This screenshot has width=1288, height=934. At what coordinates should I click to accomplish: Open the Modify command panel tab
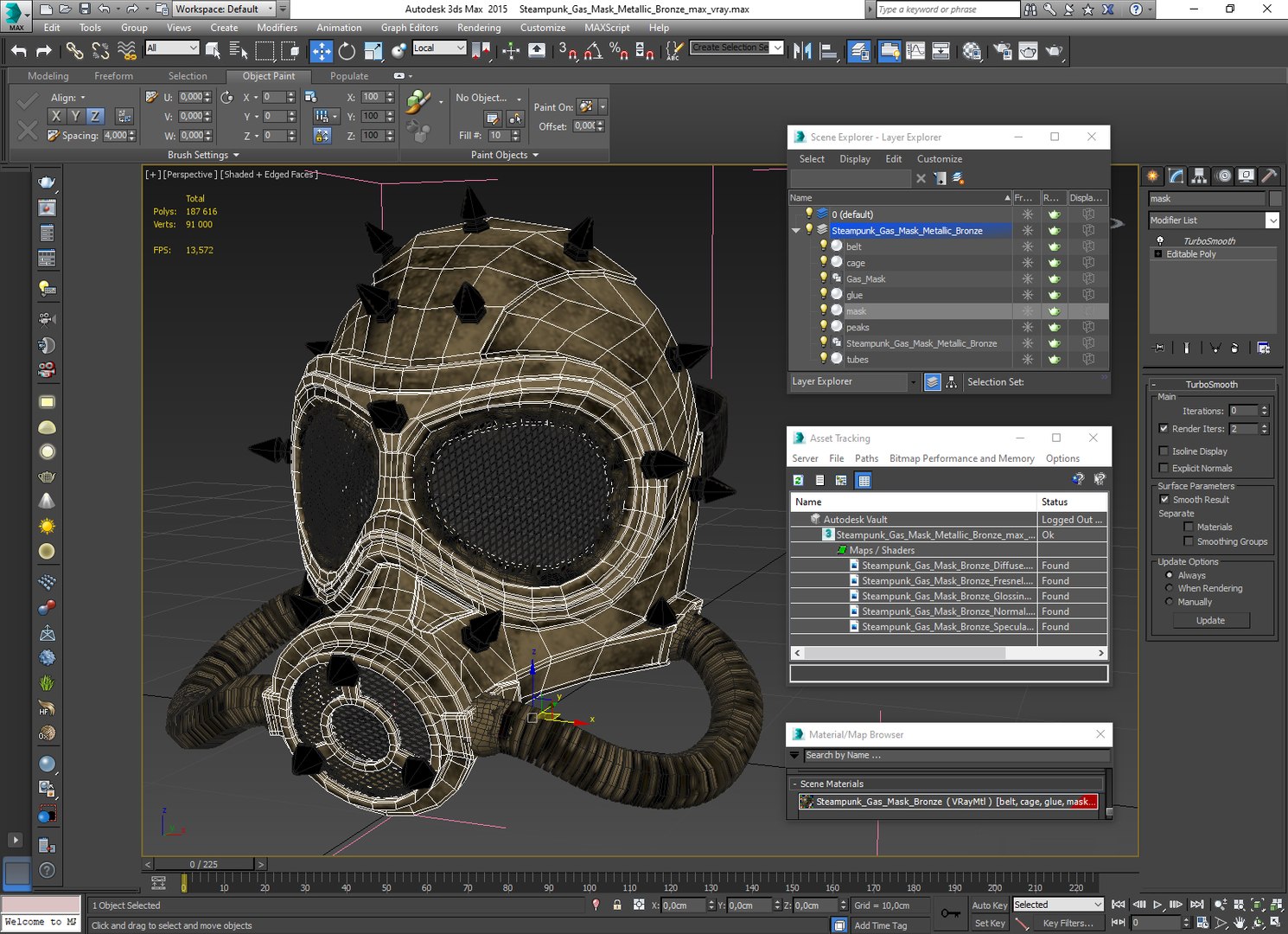click(x=1176, y=176)
